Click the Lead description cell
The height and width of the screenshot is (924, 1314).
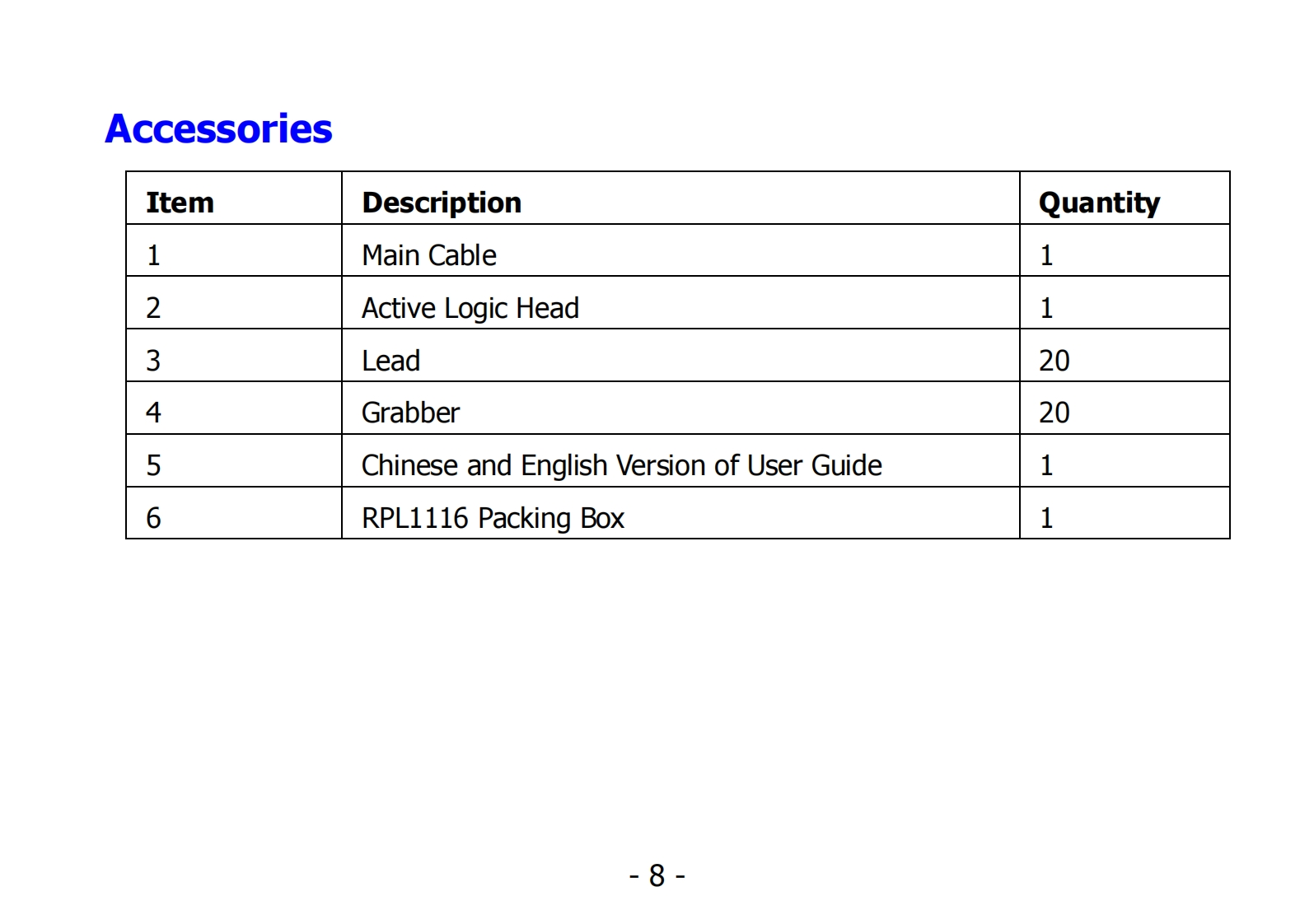pos(391,361)
